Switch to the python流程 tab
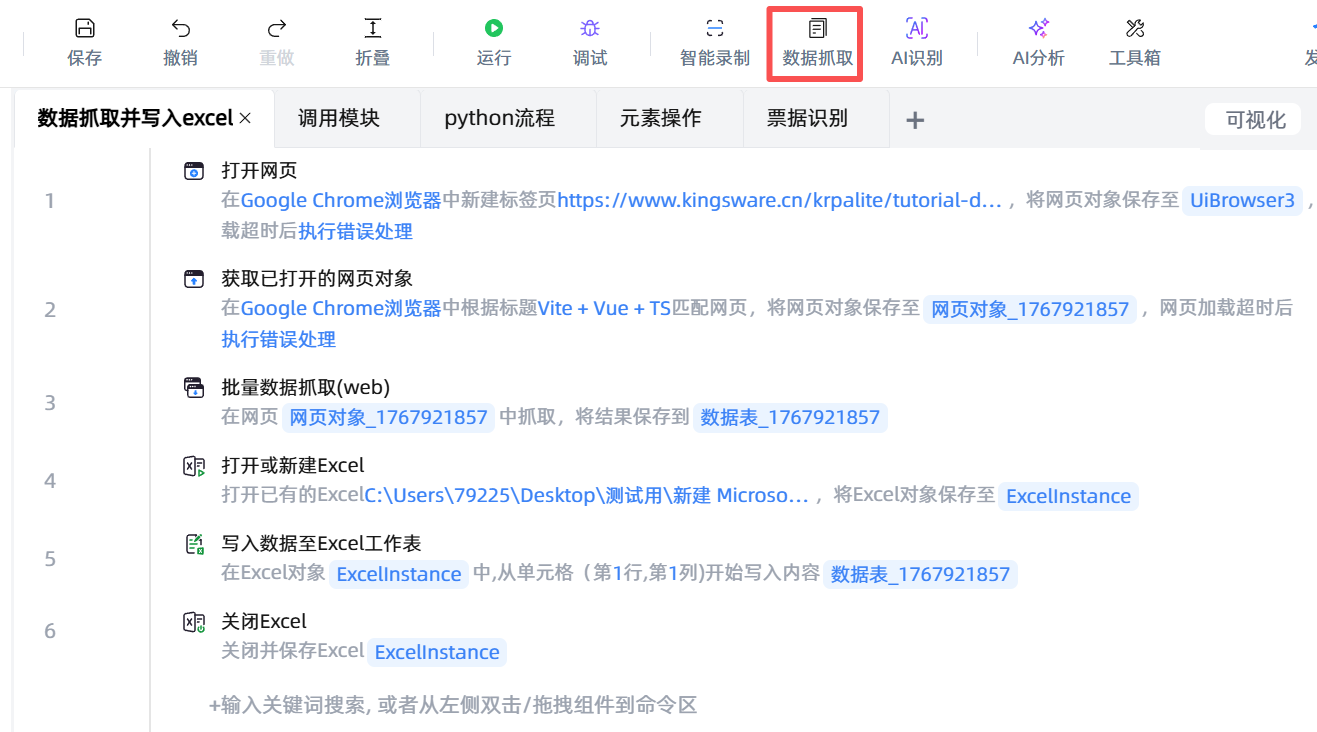1317x732 pixels. point(499,118)
